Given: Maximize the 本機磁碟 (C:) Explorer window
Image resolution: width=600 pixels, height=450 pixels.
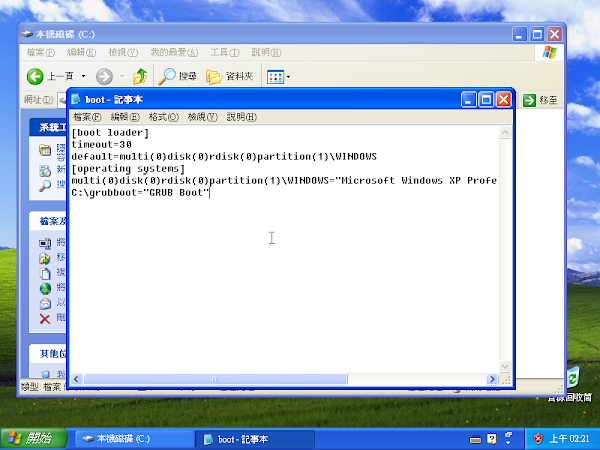Looking at the screenshot, I should pos(537,34).
